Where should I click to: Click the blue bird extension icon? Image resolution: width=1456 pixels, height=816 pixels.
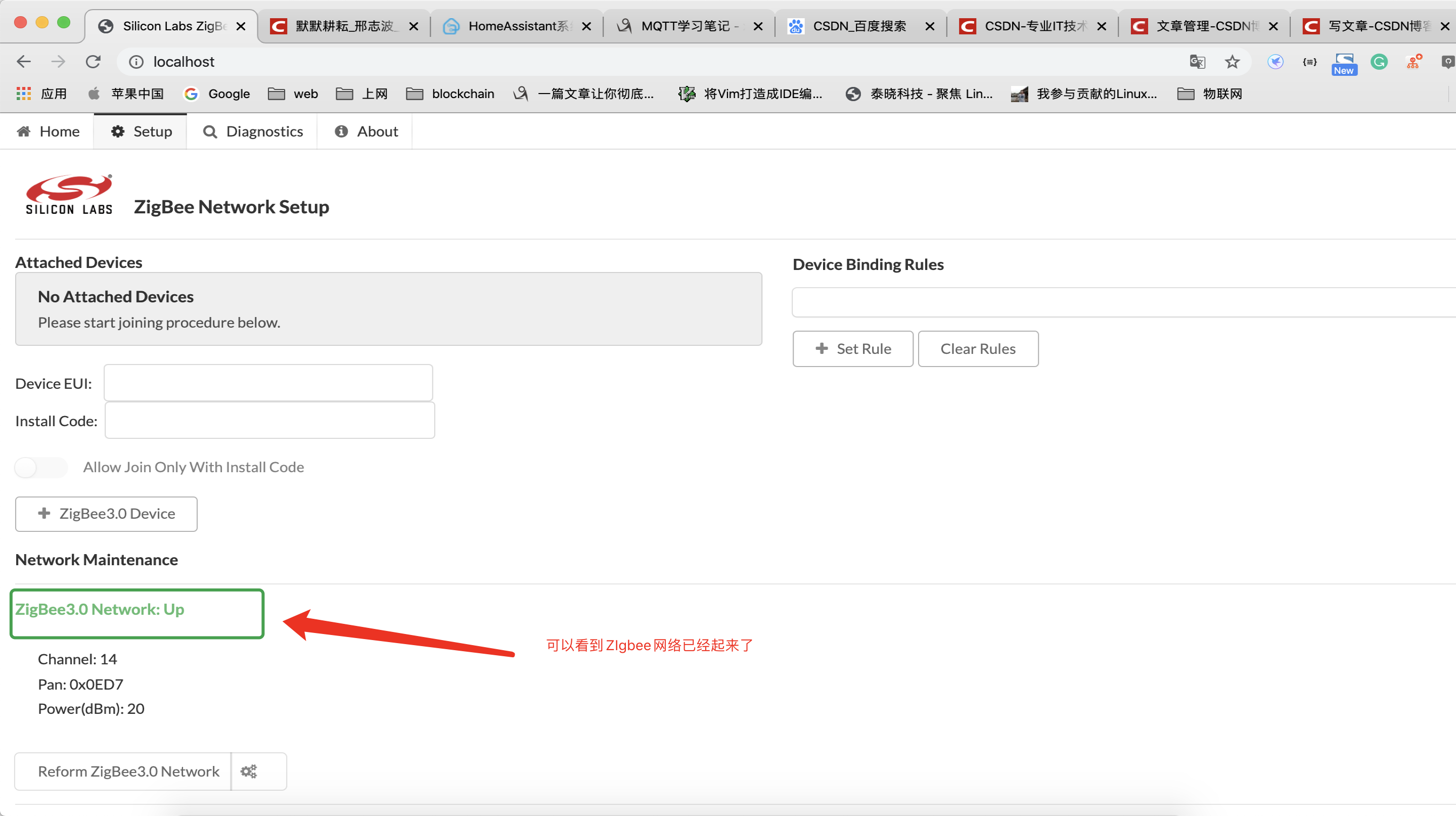point(1275,62)
